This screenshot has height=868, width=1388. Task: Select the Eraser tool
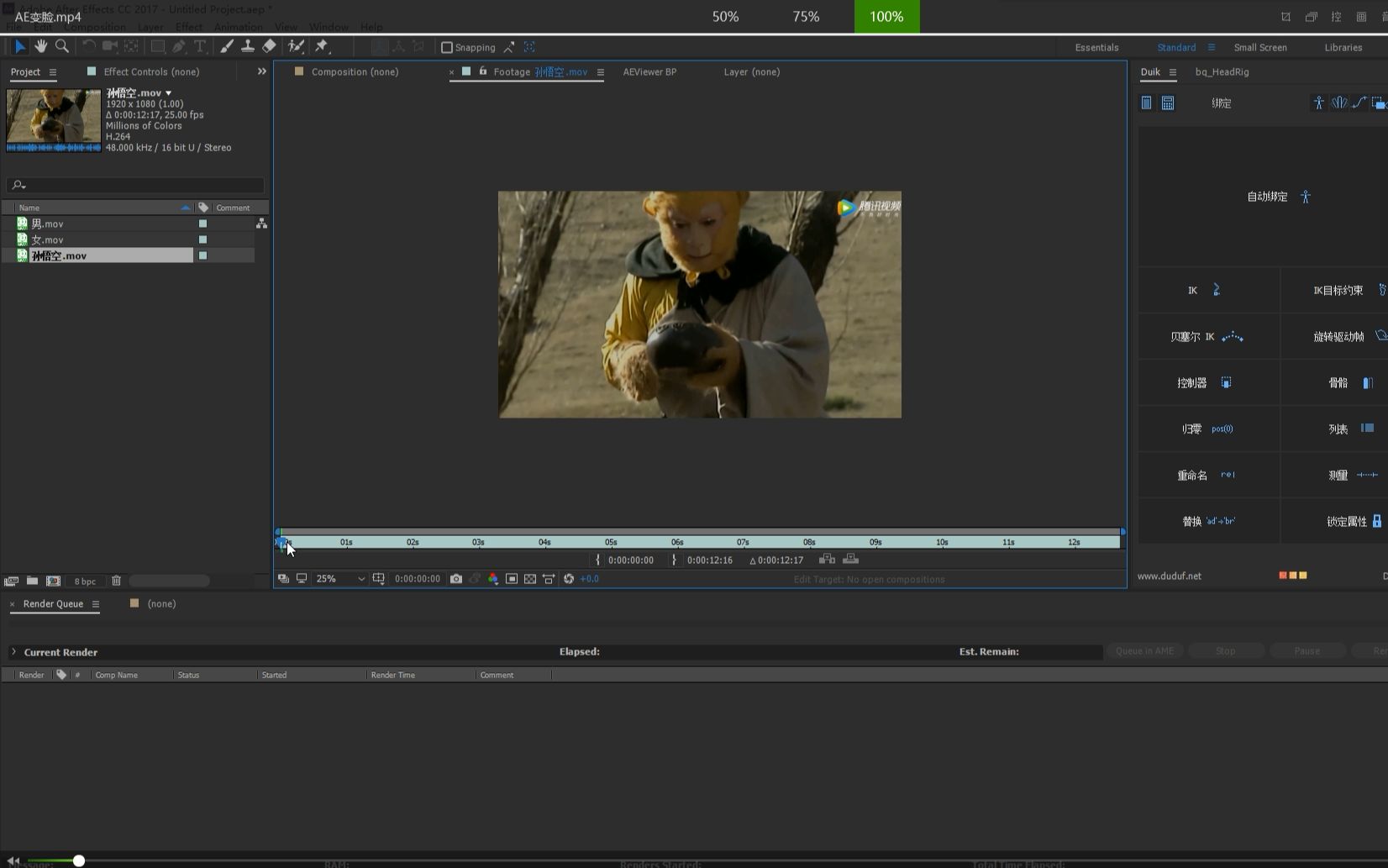(x=269, y=47)
